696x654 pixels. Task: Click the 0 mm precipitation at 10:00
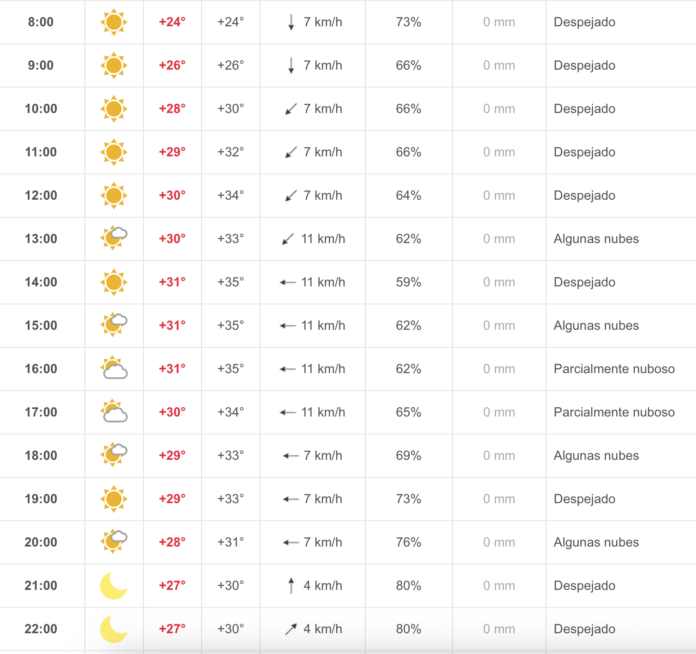click(x=499, y=109)
